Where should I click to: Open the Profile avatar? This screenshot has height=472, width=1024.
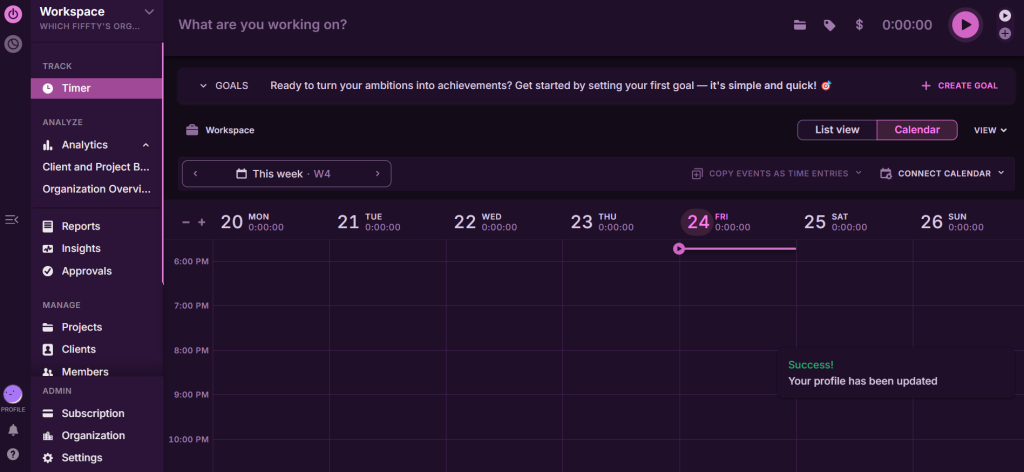pos(13,395)
